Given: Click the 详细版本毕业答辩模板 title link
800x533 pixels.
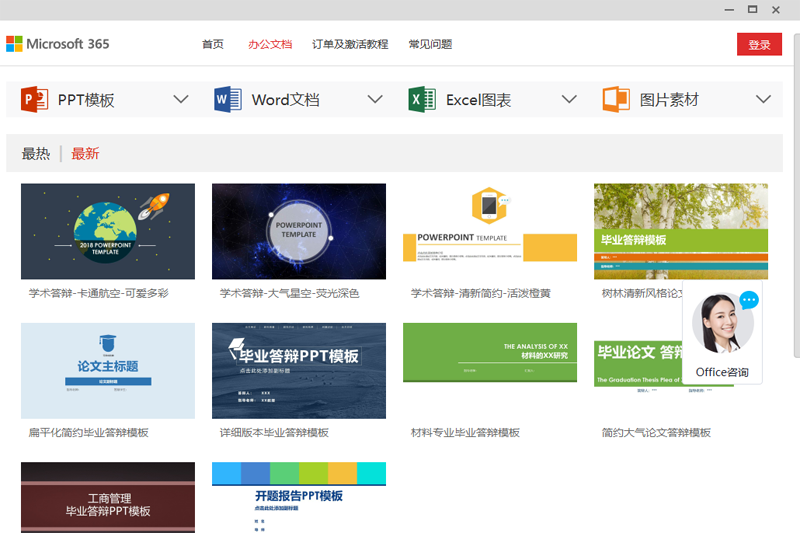Looking at the screenshot, I should (275, 433).
